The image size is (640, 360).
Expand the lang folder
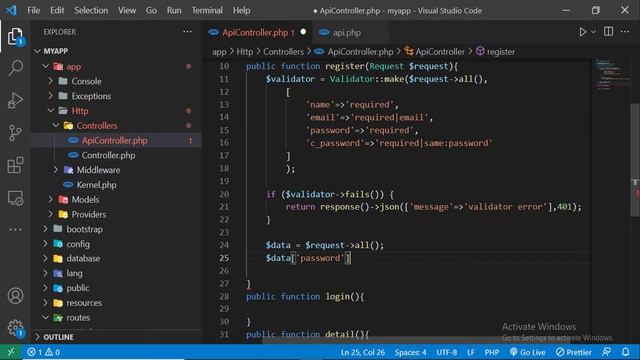coord(46,273)
